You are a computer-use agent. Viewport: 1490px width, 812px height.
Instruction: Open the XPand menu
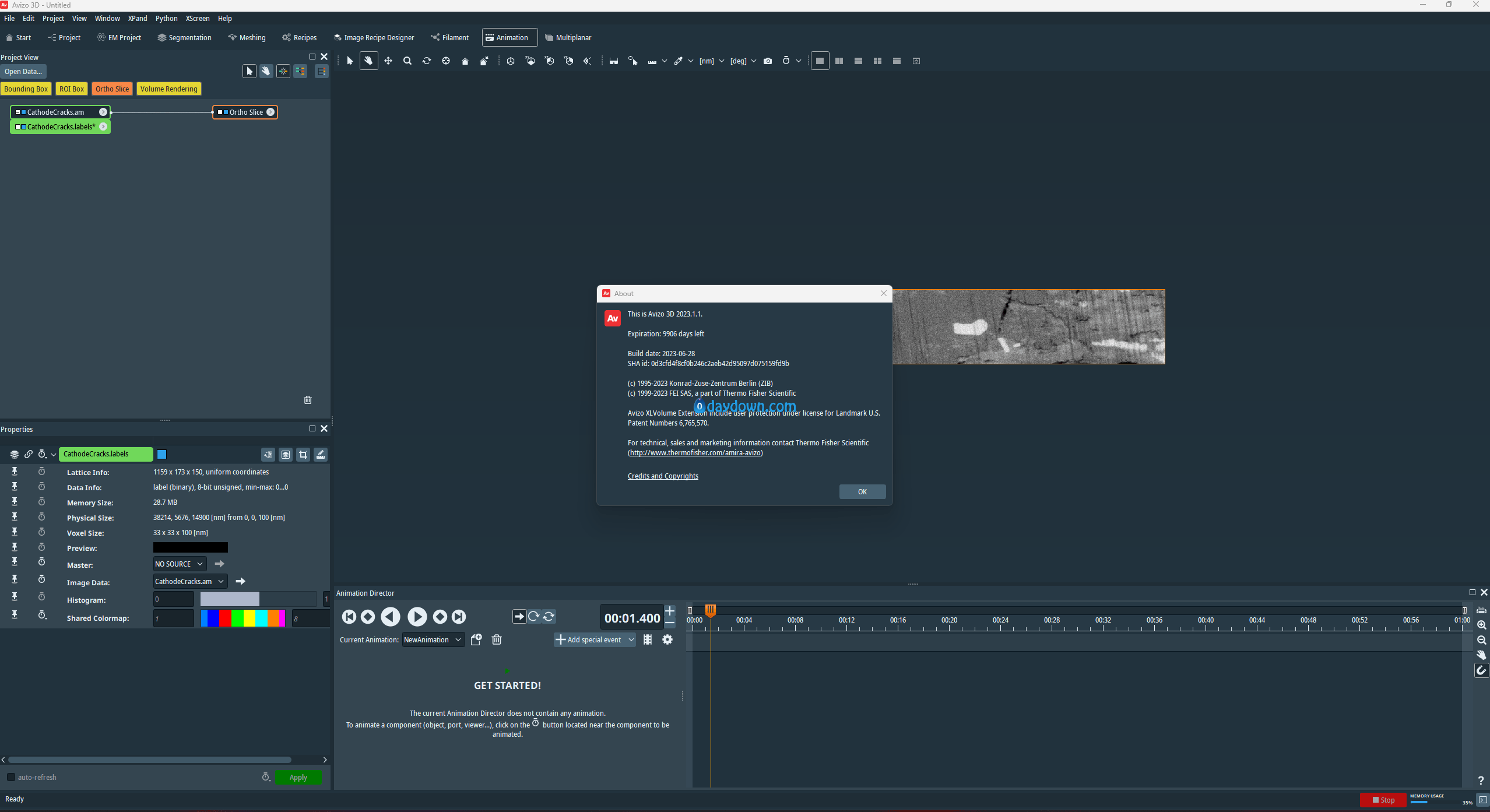tap(138, 19)
